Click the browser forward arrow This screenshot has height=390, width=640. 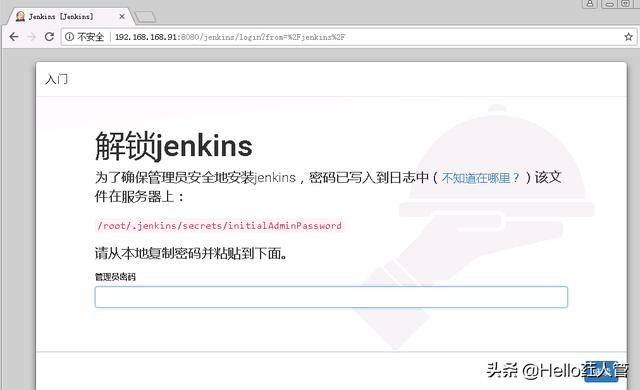pos(31,37)
